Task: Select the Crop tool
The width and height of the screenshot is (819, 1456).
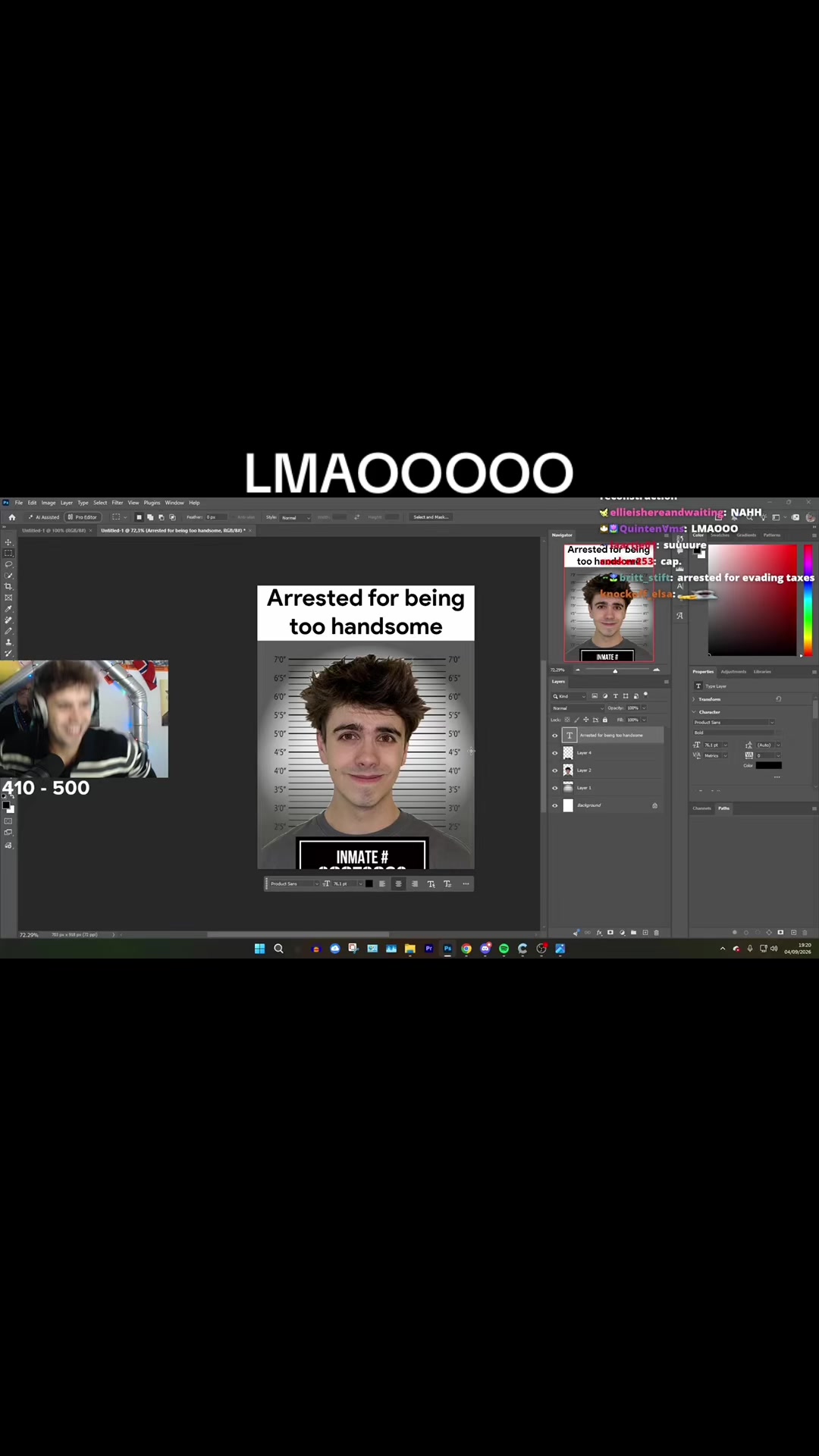Action: click(8, 586)
